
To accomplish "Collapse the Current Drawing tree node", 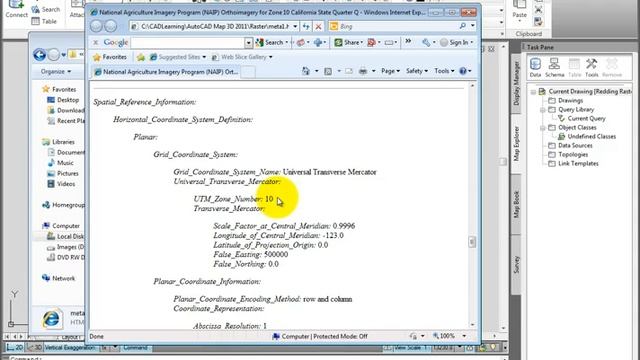I will click(533, 92).
